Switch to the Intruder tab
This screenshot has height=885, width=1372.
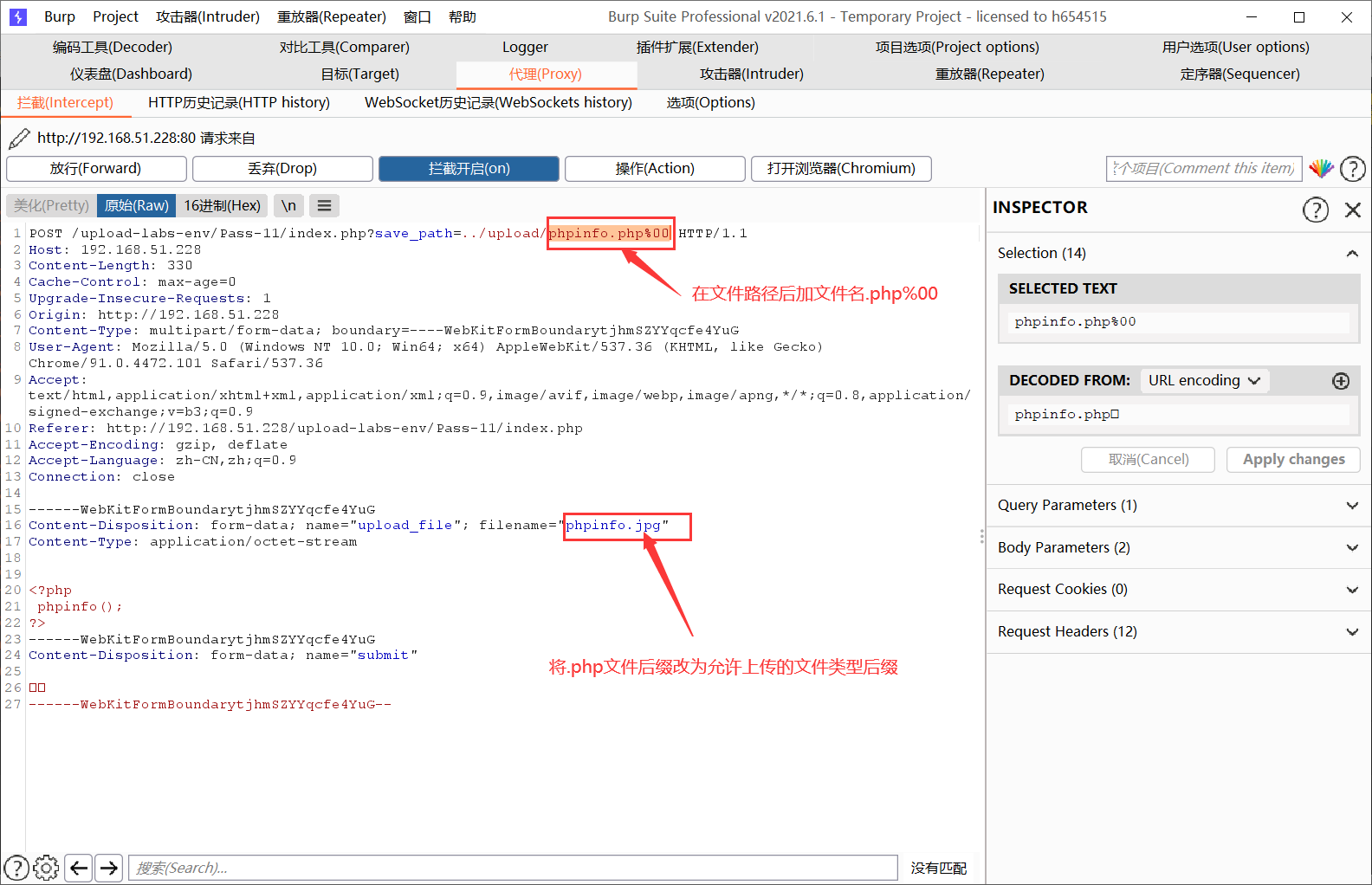point(752,74)
